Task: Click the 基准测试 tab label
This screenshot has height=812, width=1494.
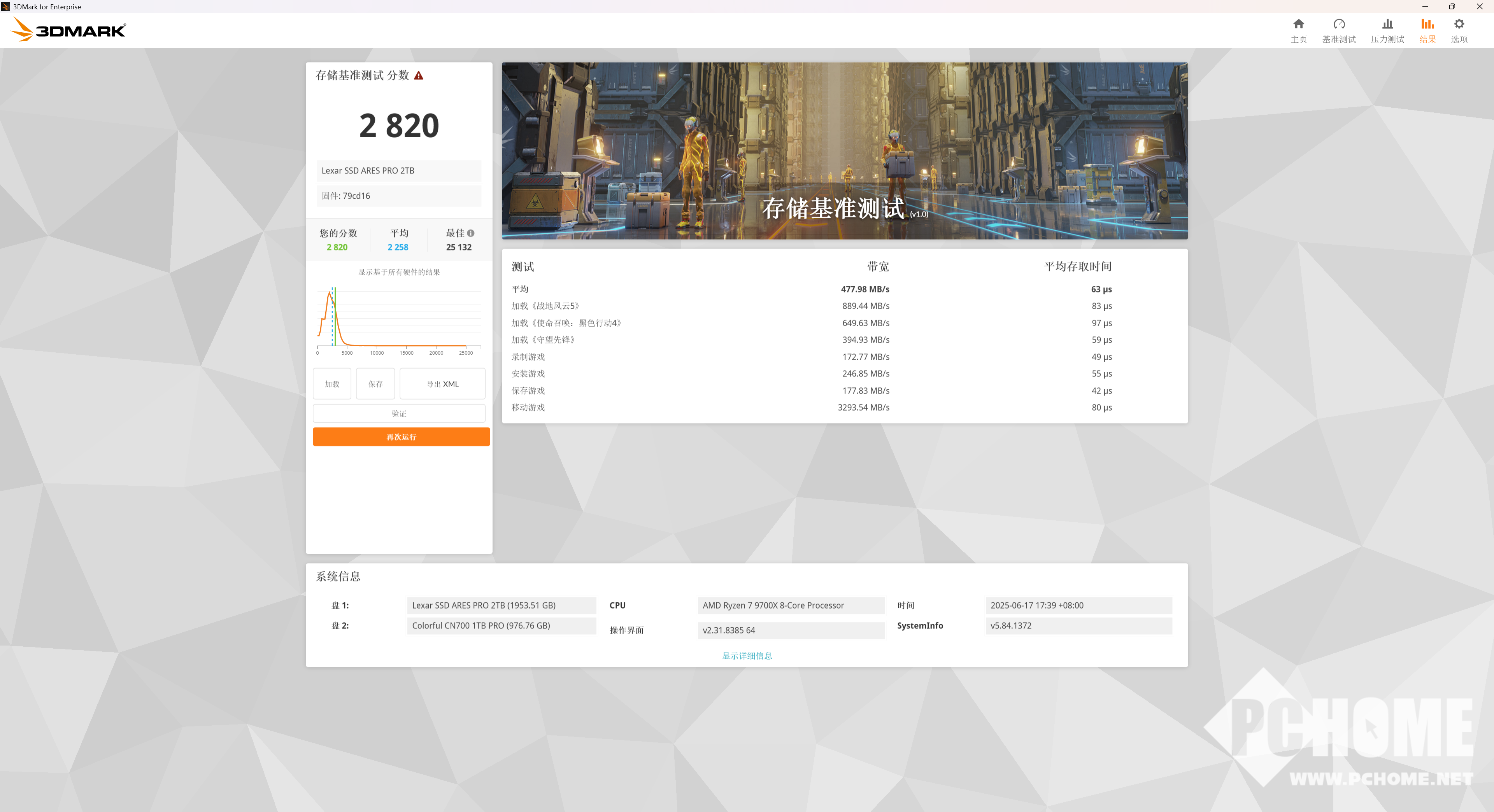Action: 1338,39
